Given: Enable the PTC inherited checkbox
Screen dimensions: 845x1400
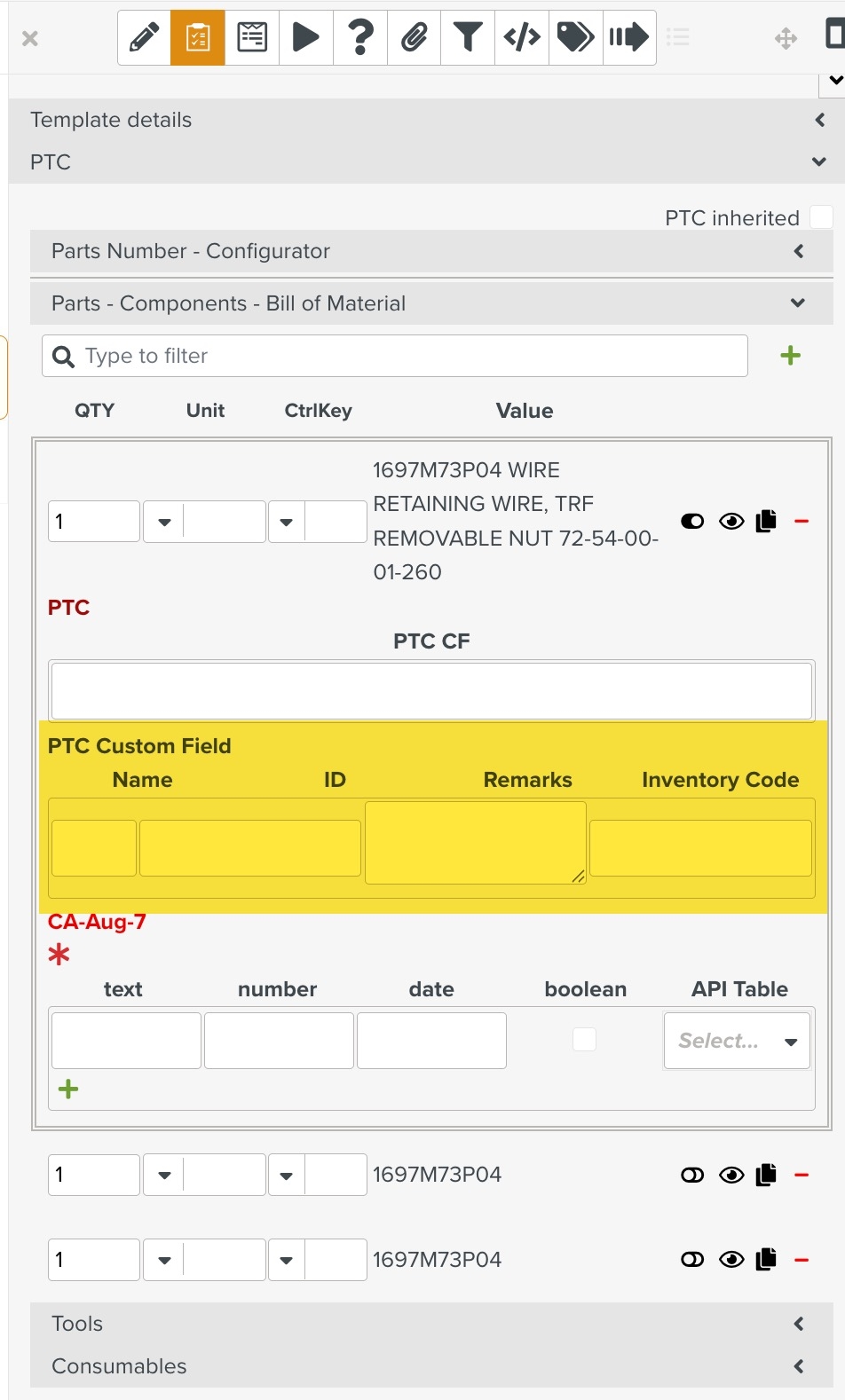Looking at the screenshot, I should pyautogui.click(x=821, y=217).
